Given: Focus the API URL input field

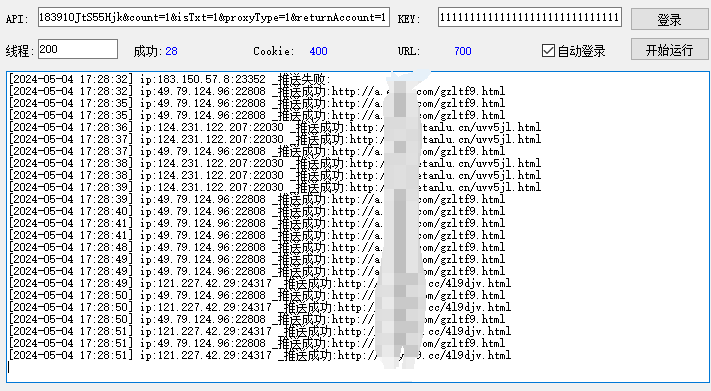Looking at the screenshot, I should 214,17.
